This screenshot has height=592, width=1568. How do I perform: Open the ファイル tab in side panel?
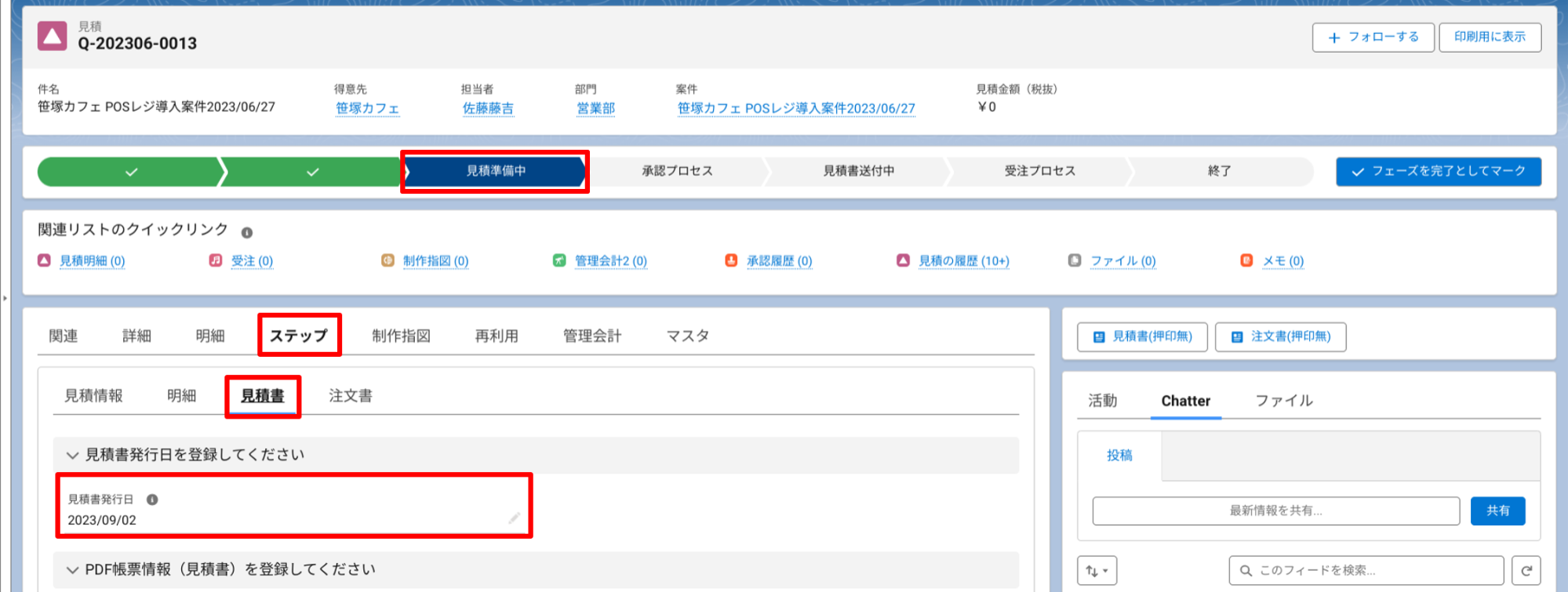[1284, 401]
